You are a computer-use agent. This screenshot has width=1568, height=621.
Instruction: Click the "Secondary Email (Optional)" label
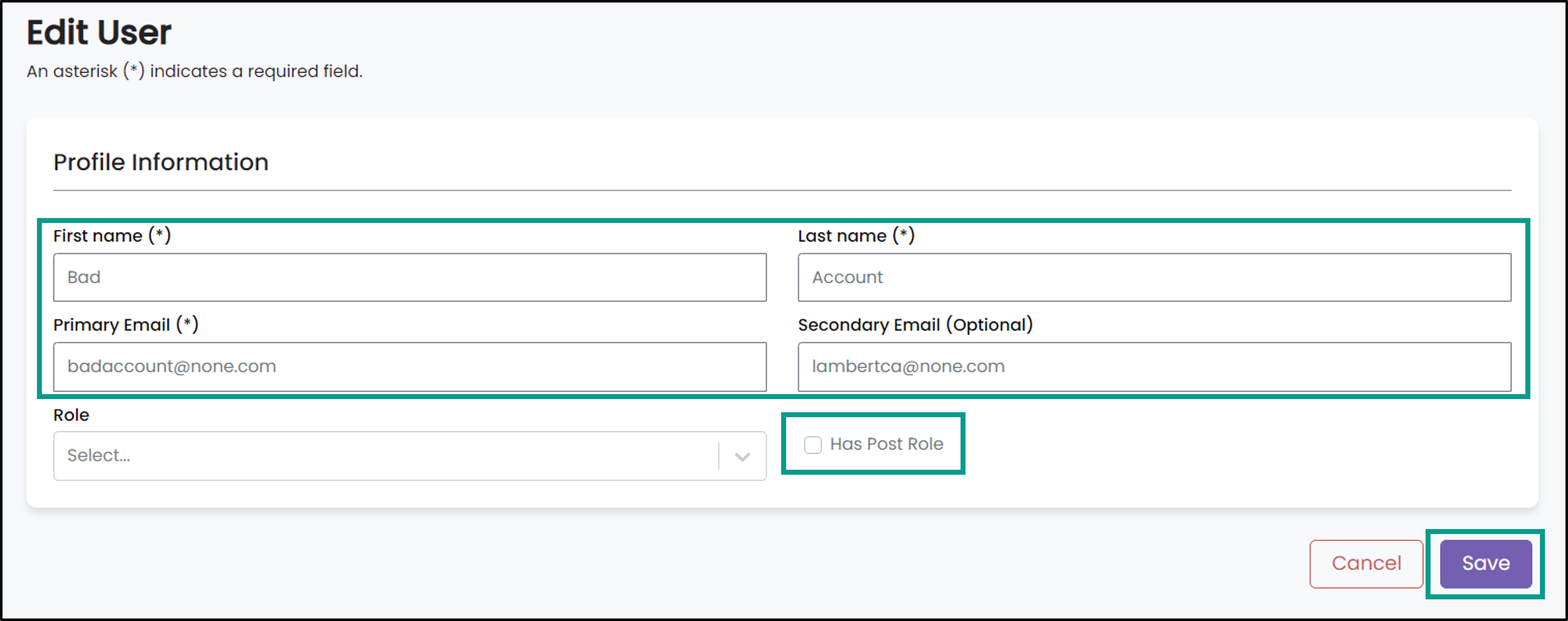coord(915,324)
